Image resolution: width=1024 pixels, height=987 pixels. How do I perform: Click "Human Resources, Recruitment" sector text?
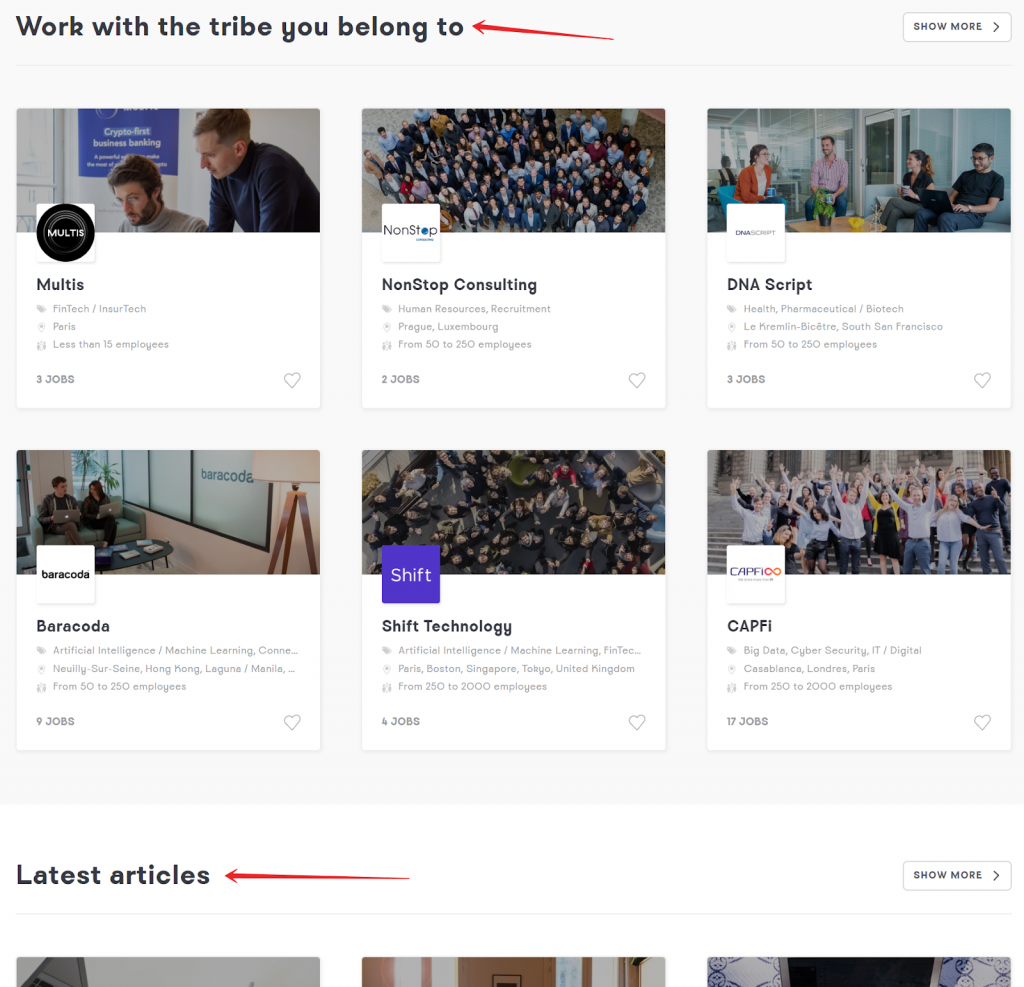click(474, 309)
